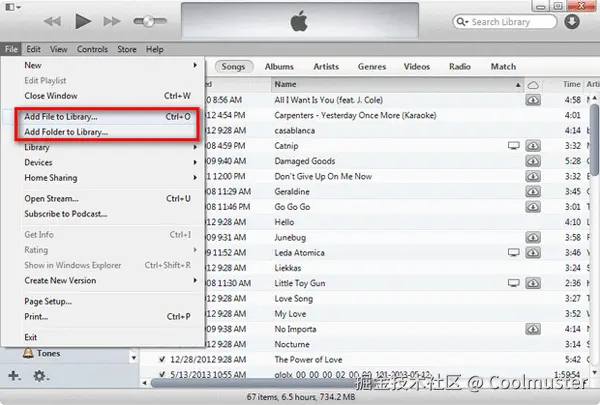Switch to the Albums tab
Viewport: 600px width, 405px height.
point(279,67)
